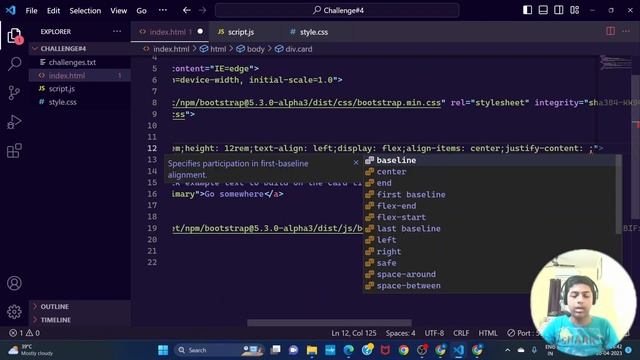The image size is (640, 360).
Task: Click the Port live server status item
Action: pos(524,333)
